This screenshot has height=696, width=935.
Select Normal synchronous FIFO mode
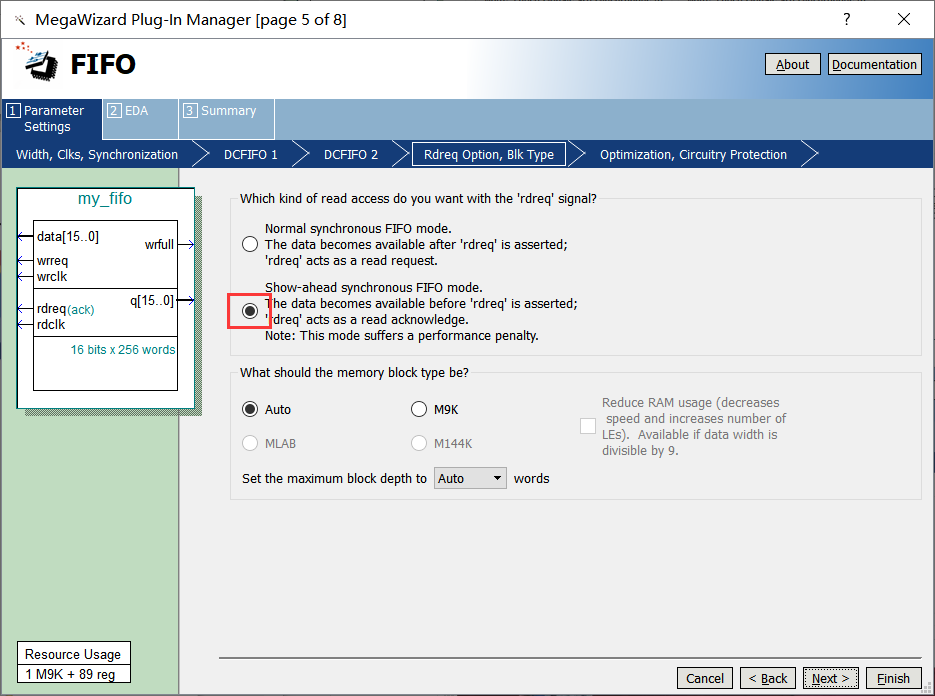pyautogui.click(x=250, y=244)
